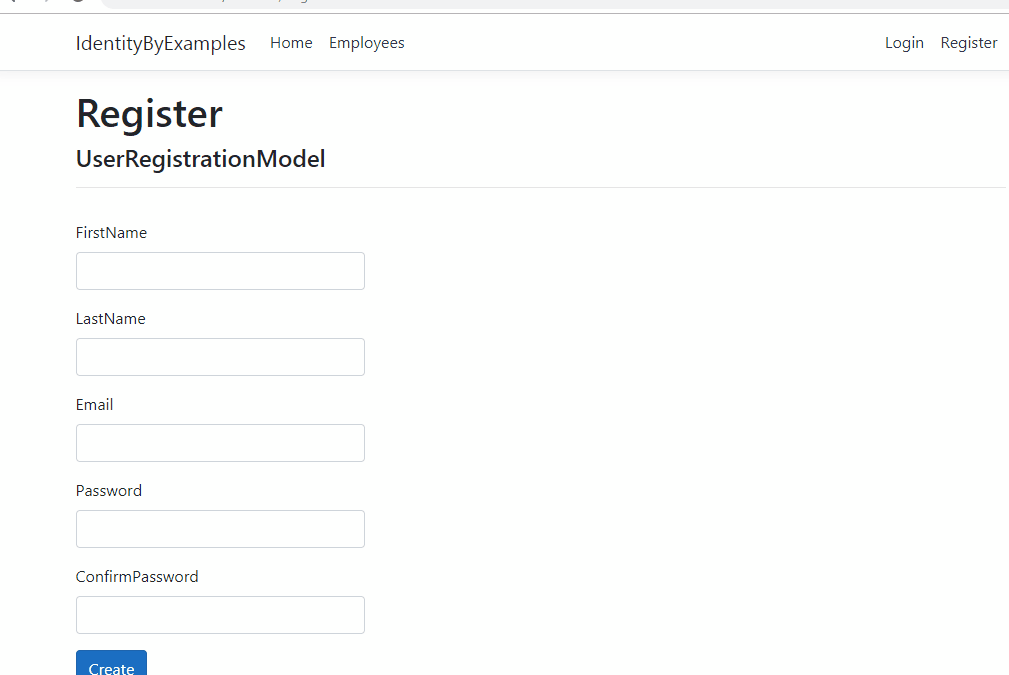Click the ConfirmPassword input box
Viewport: 1009px width, 675px height.
[x=220, y=615]
